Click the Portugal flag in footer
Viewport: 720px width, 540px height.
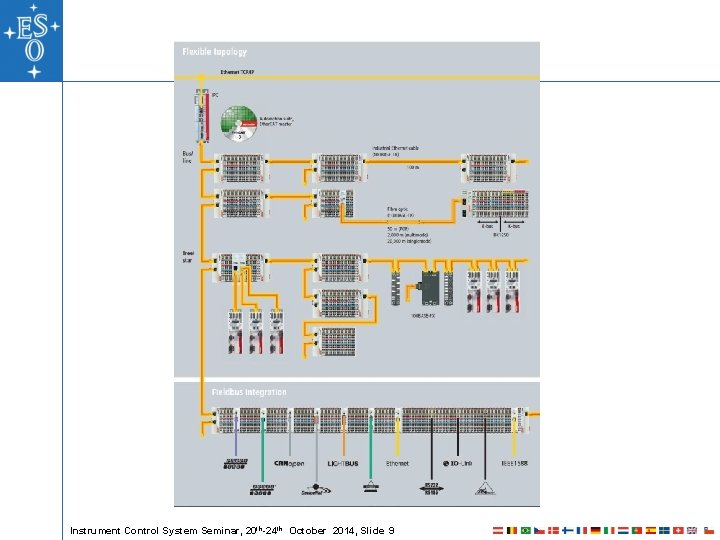[x=637, y=530]
